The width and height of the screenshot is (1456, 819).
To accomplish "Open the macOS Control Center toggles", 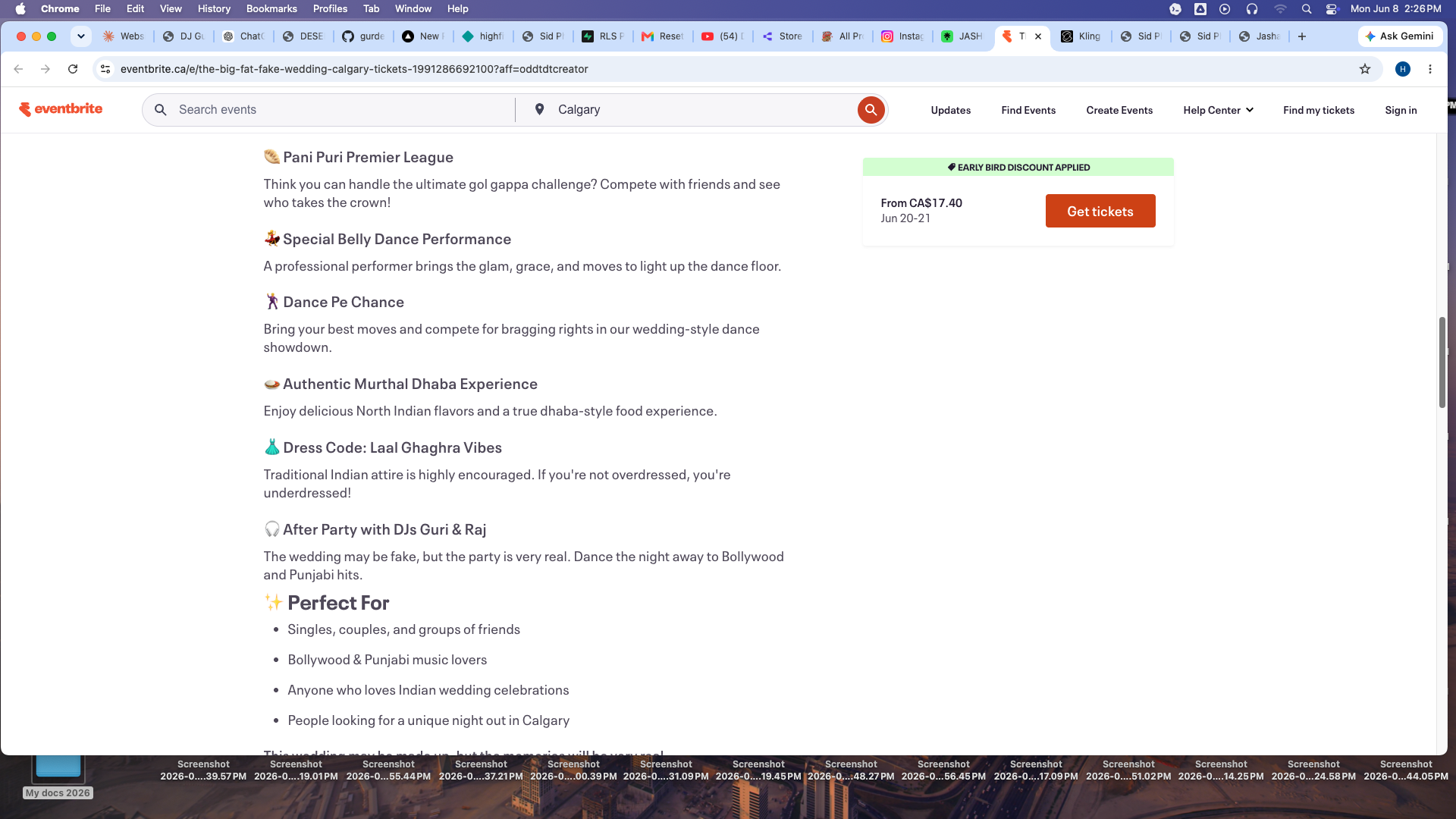I will 1332,9.
